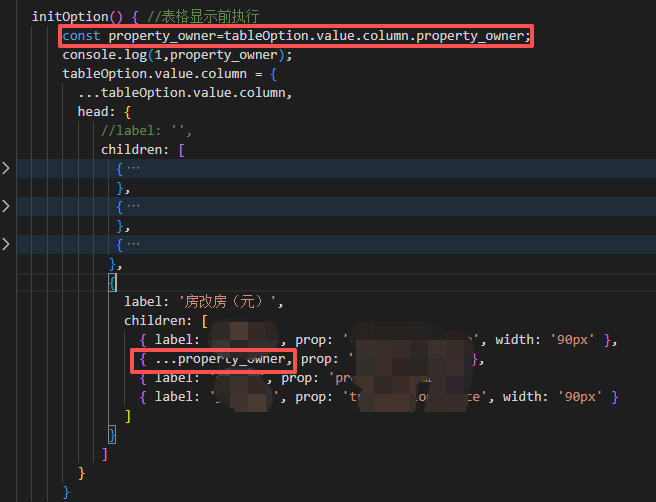Expand the second collapsed block using its fold arrow

6,206
